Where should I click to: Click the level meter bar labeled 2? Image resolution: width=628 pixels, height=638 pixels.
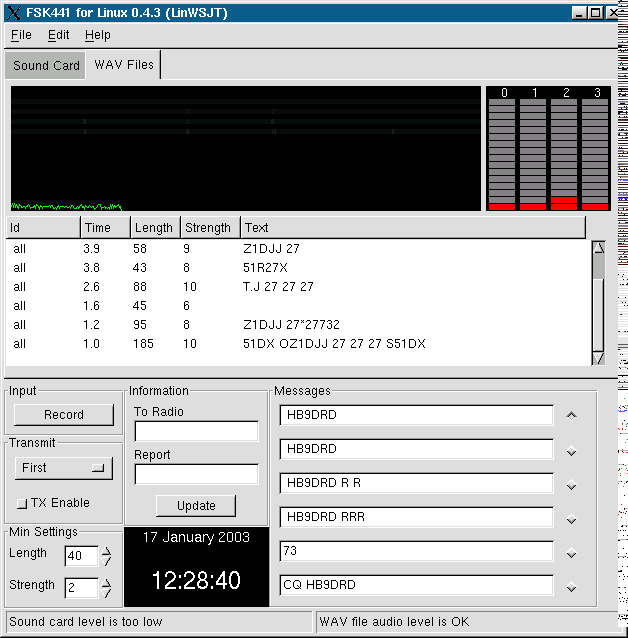coord(564,154)
